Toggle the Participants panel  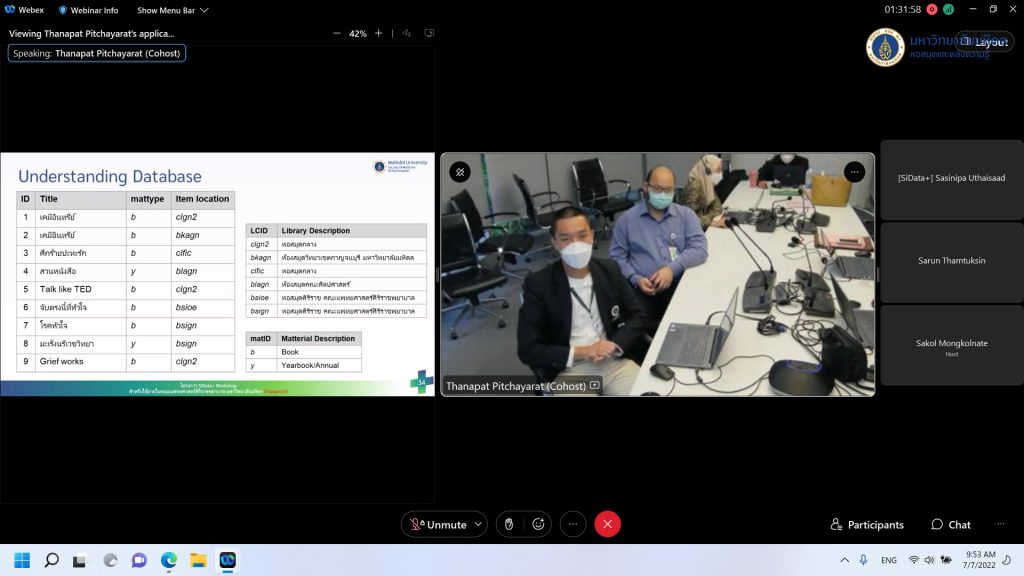tap(867, 524)
